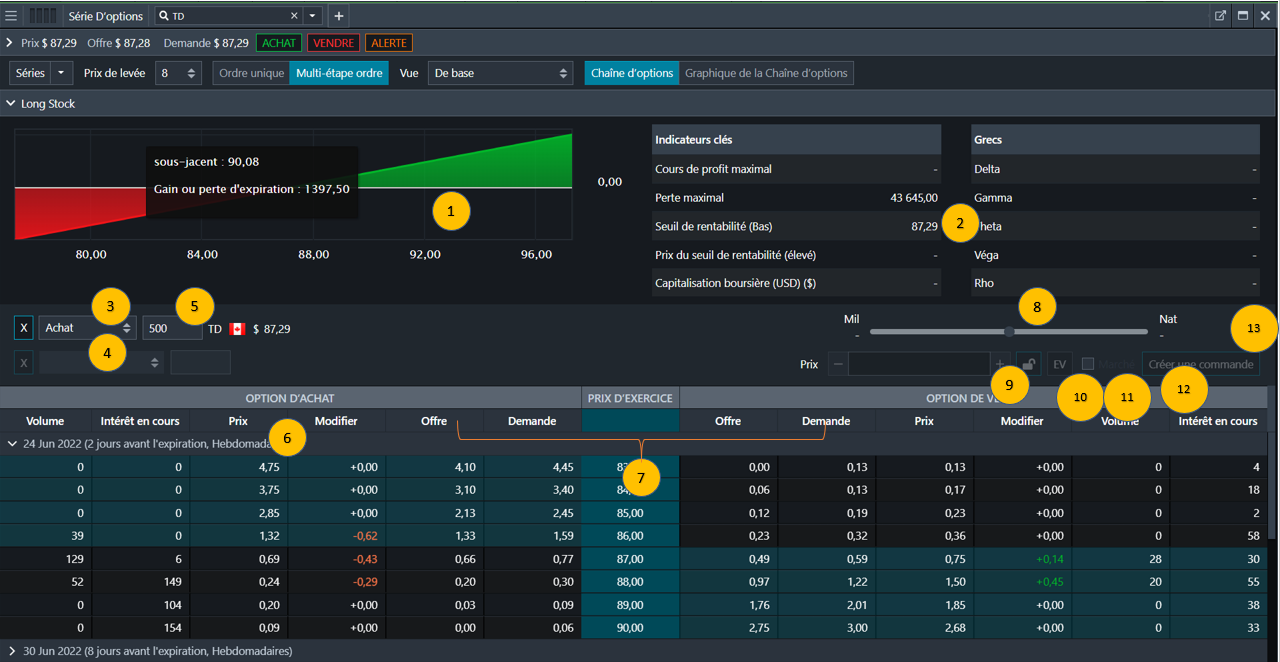
Task: Switch to Ordre unique mode
Action: [251, 73]
